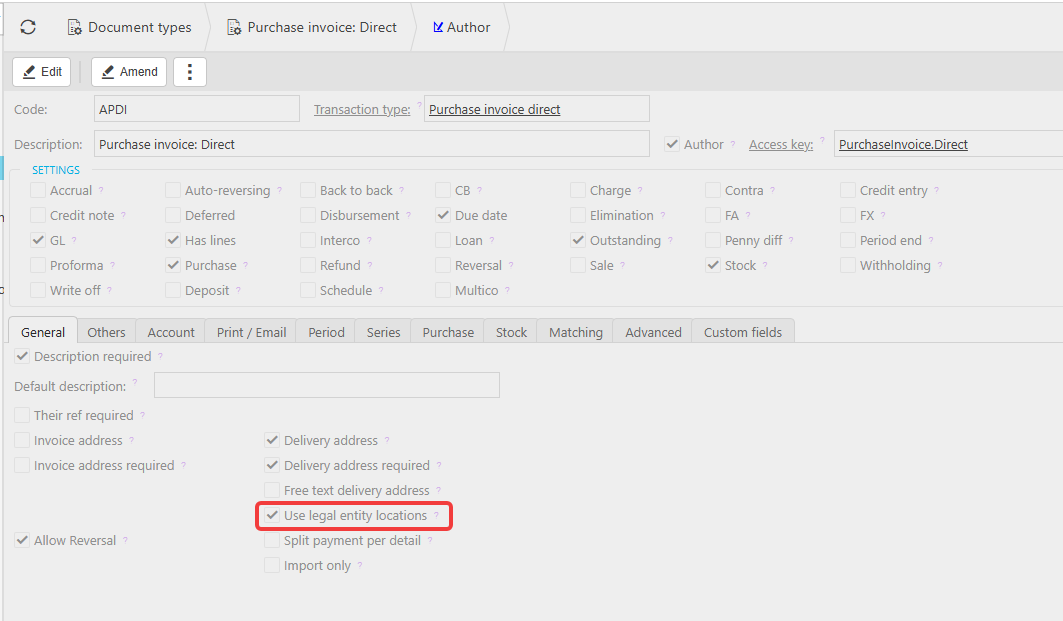Screen dimensions: 1063x621
Task: Open the Series tab
Action: [x=383, y=332]
